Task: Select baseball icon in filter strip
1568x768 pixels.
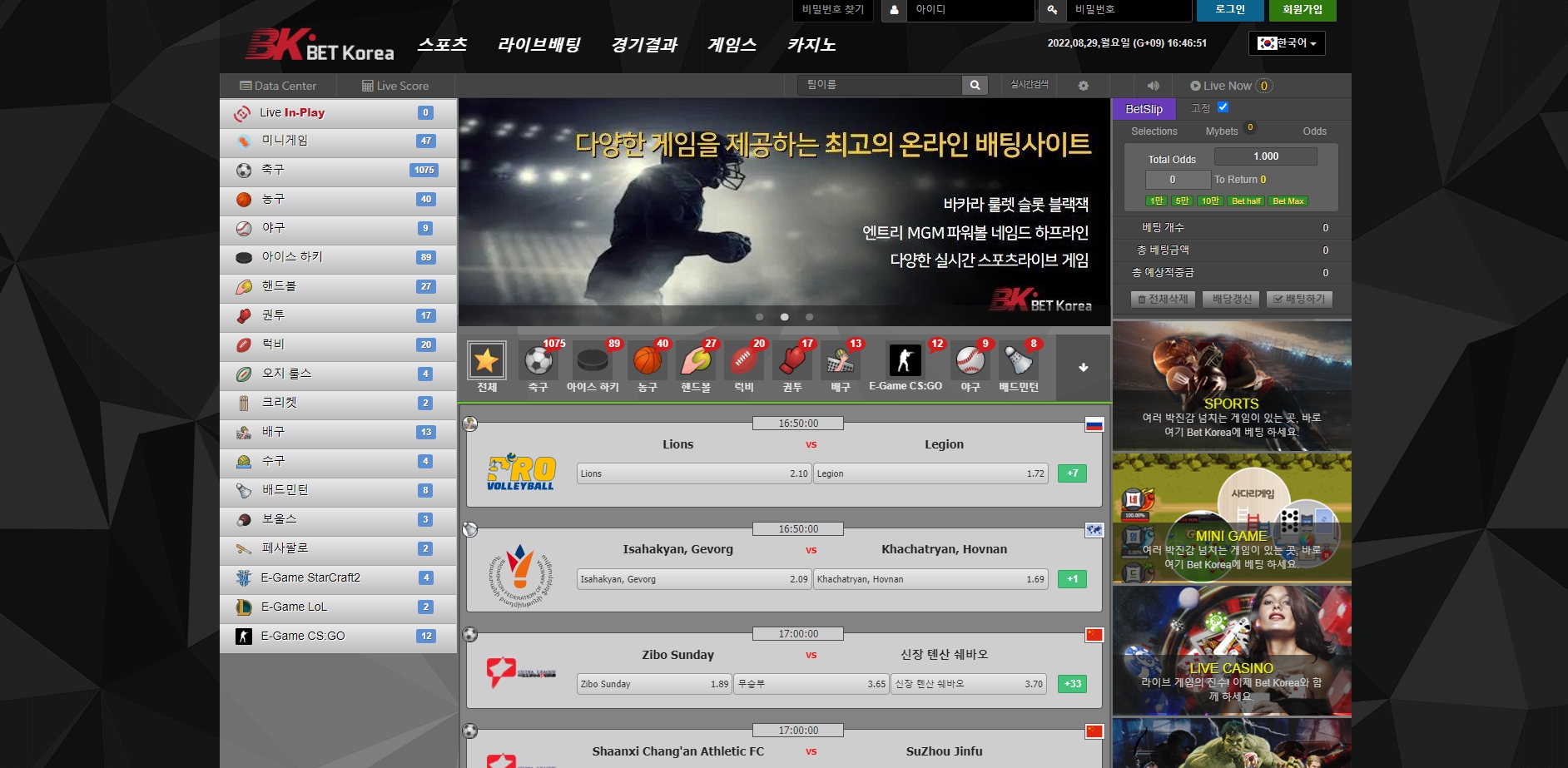Action: (970, 361)
